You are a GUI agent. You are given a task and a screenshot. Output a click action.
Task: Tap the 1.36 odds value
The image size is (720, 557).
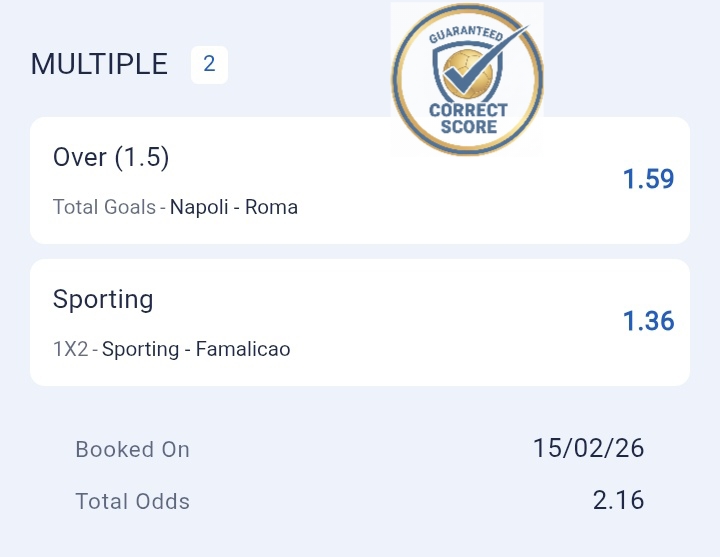(x=648, y=321)
